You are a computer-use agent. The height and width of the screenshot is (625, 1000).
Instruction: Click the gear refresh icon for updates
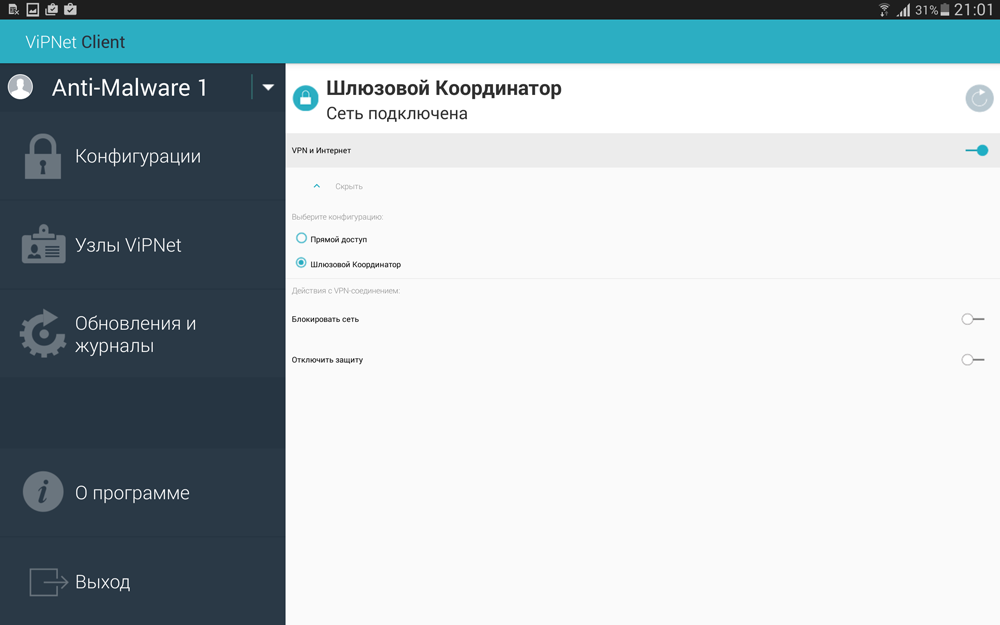(43, 334)
